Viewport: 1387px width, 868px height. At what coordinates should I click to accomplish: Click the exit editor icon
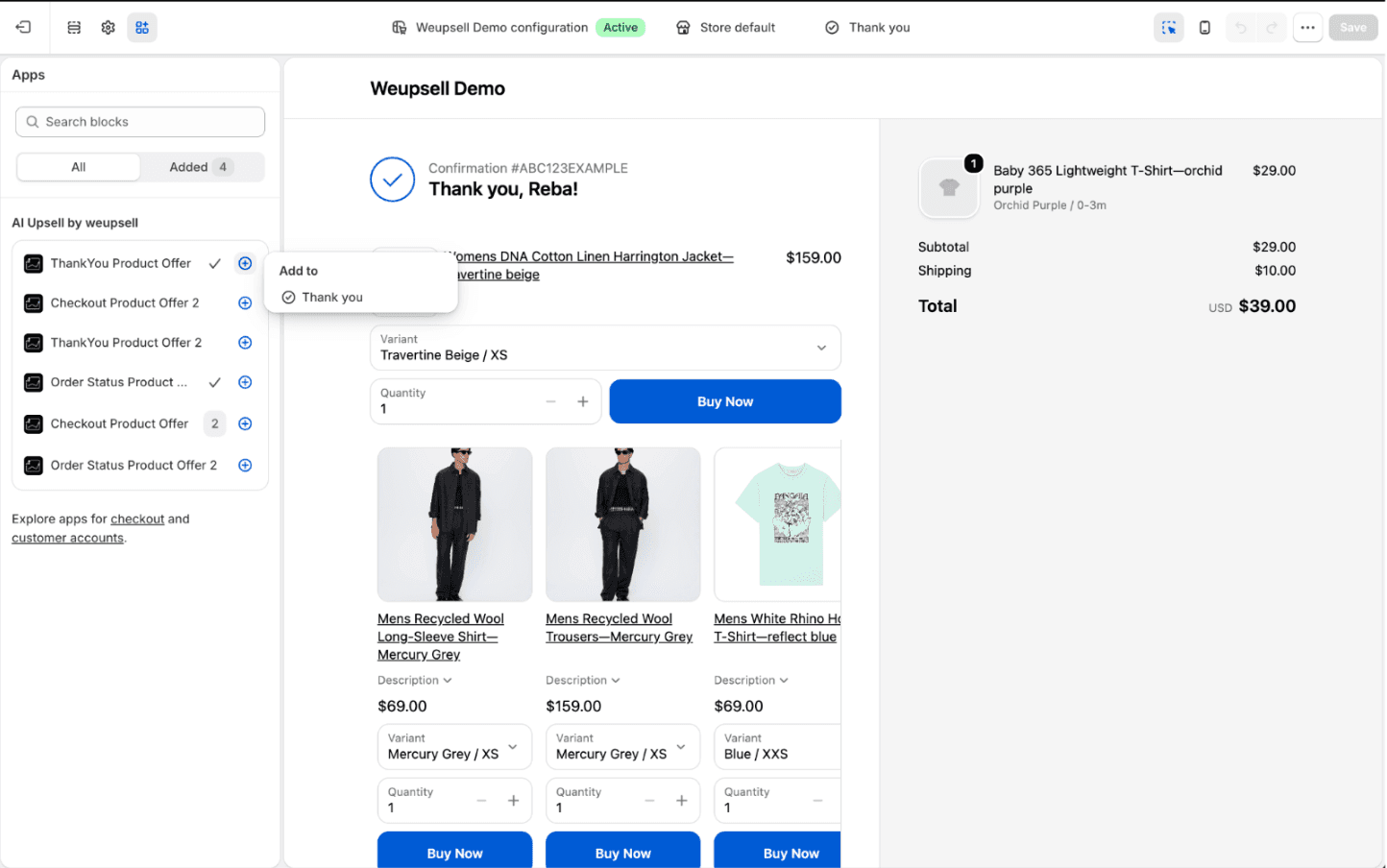click(23, 27)
